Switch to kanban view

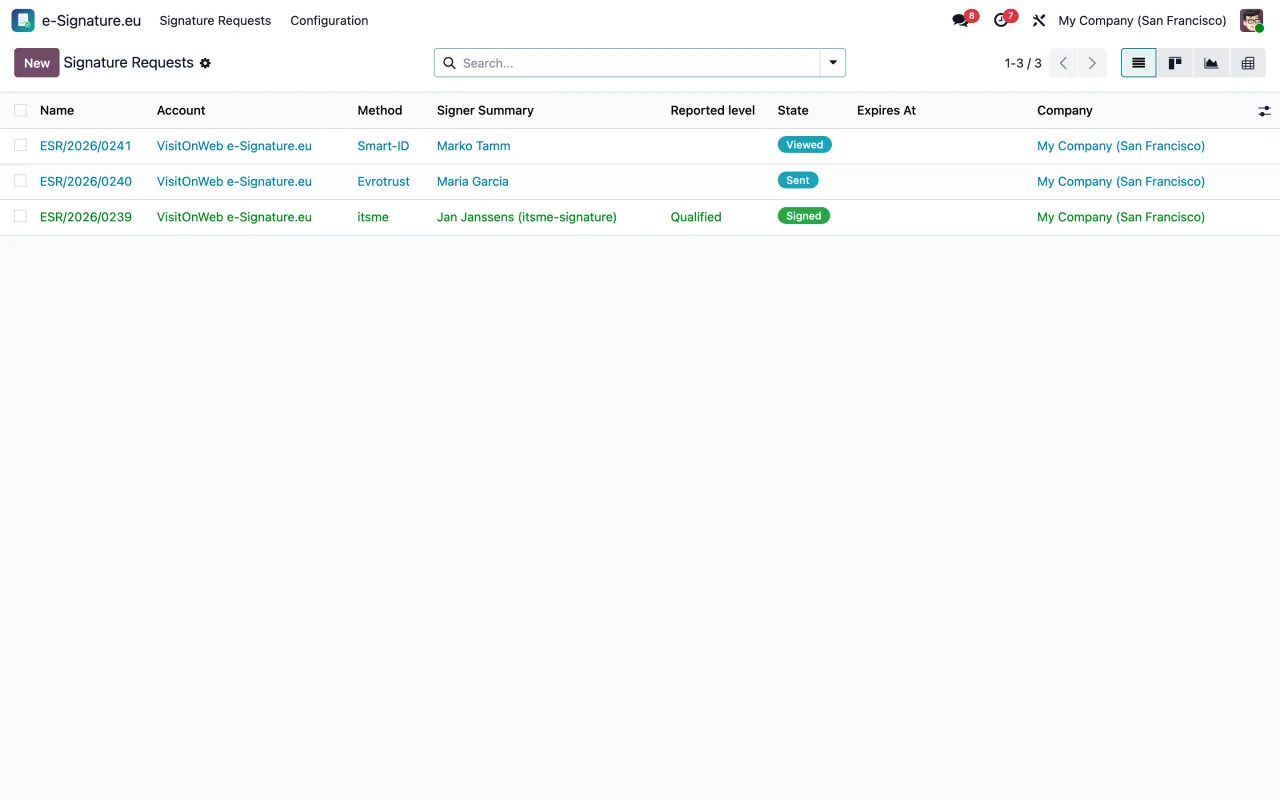click(1175, 63)
